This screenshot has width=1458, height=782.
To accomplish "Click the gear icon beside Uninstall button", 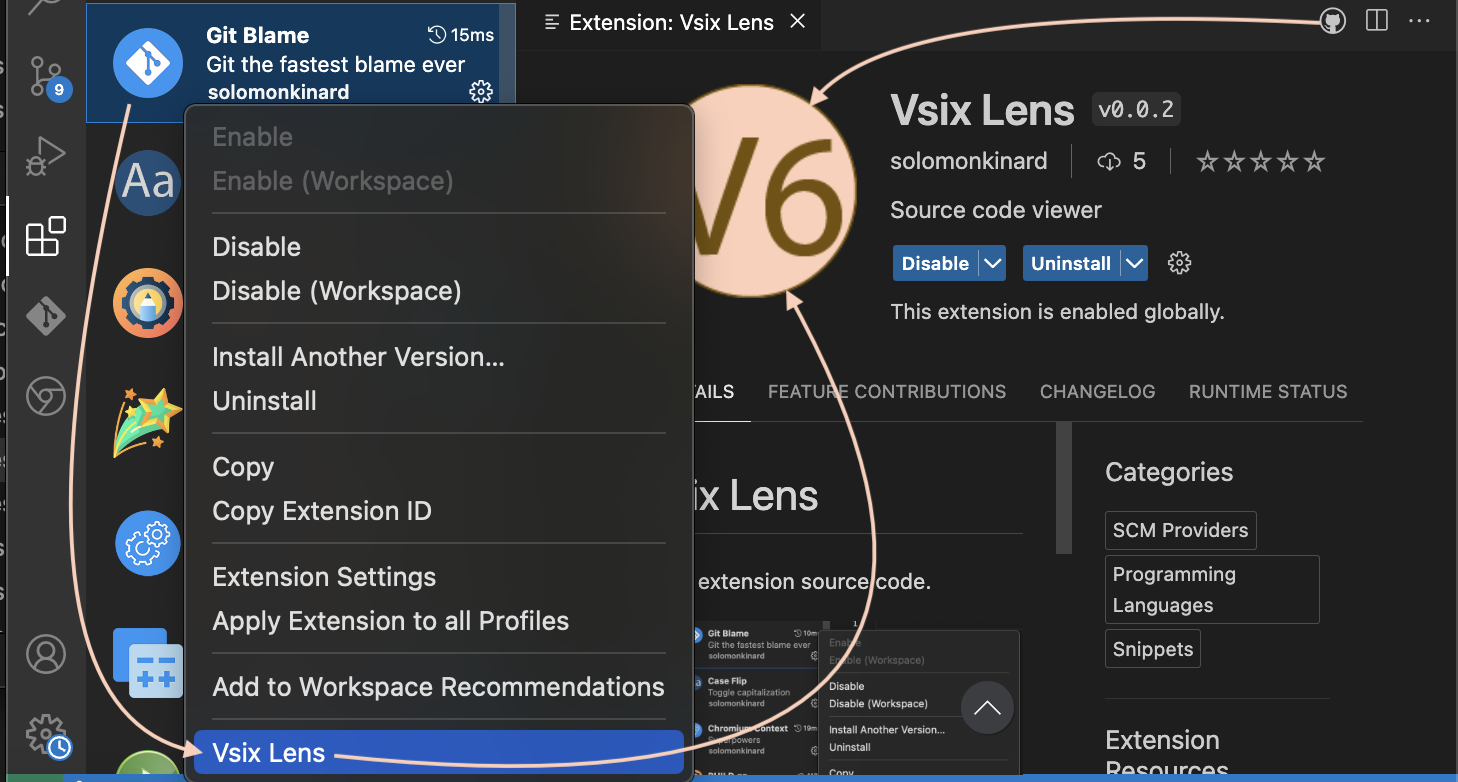I will coord(1180,263).
